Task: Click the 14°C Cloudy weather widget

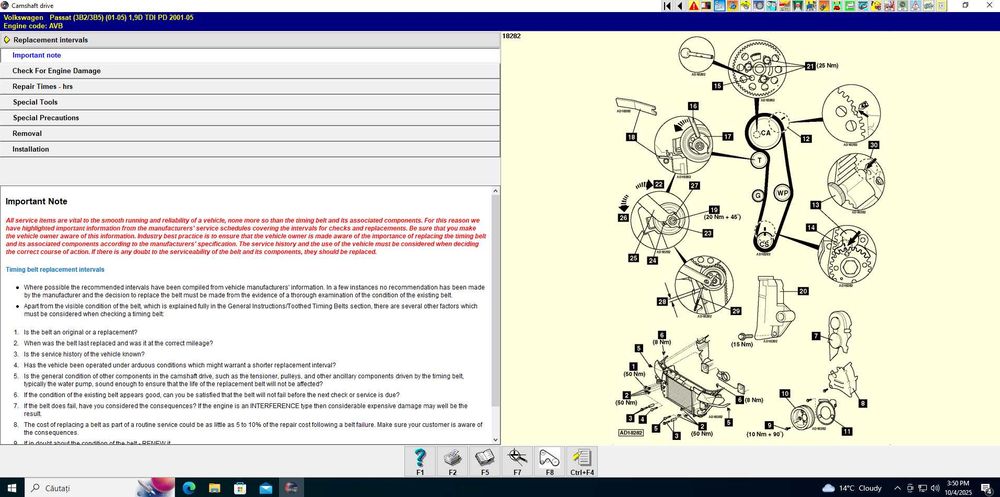Action: click(x=853, y=488)
